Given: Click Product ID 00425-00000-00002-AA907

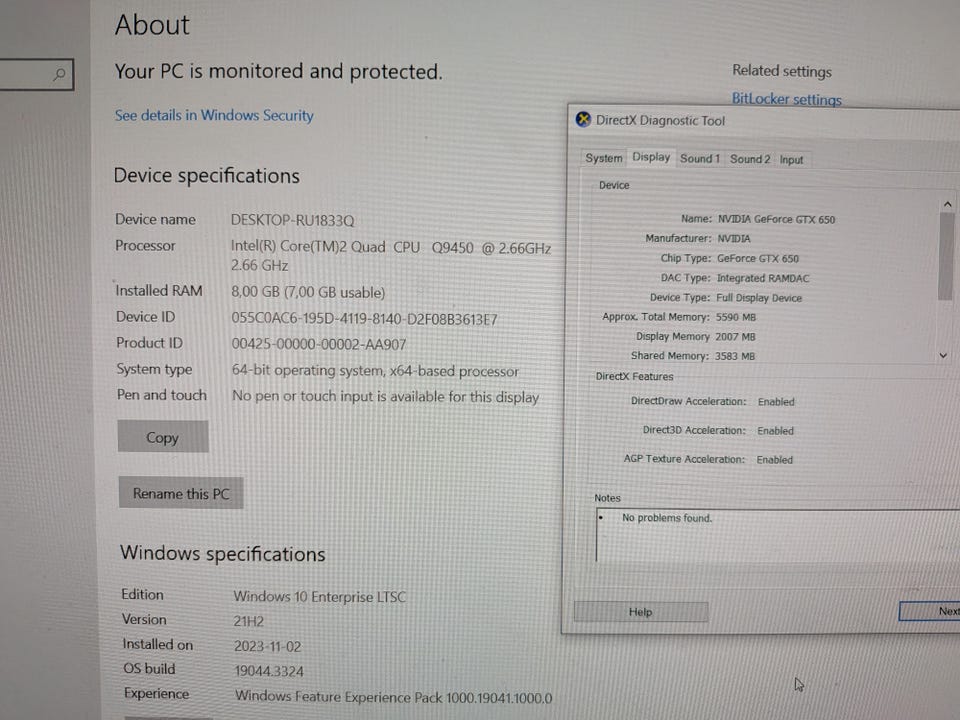Looking at the screenshot, I should point(318,345).
